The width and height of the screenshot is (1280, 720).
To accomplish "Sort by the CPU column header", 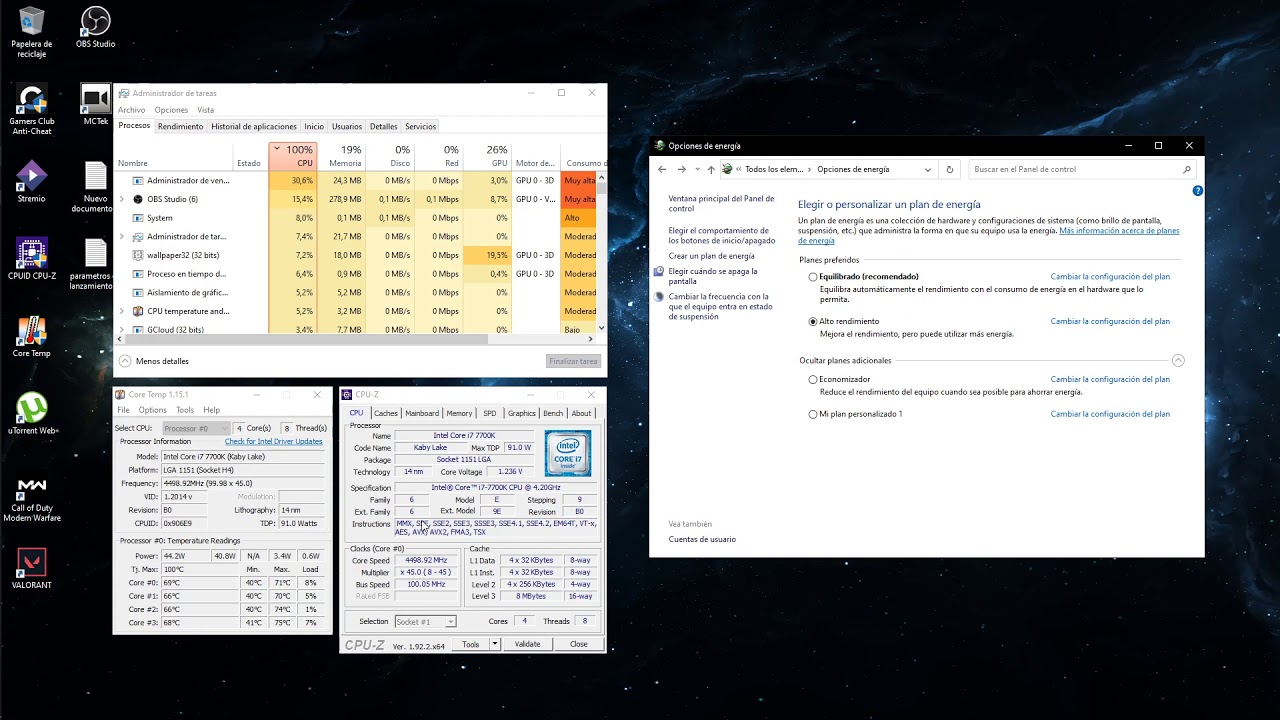I will tap(293, 156).
